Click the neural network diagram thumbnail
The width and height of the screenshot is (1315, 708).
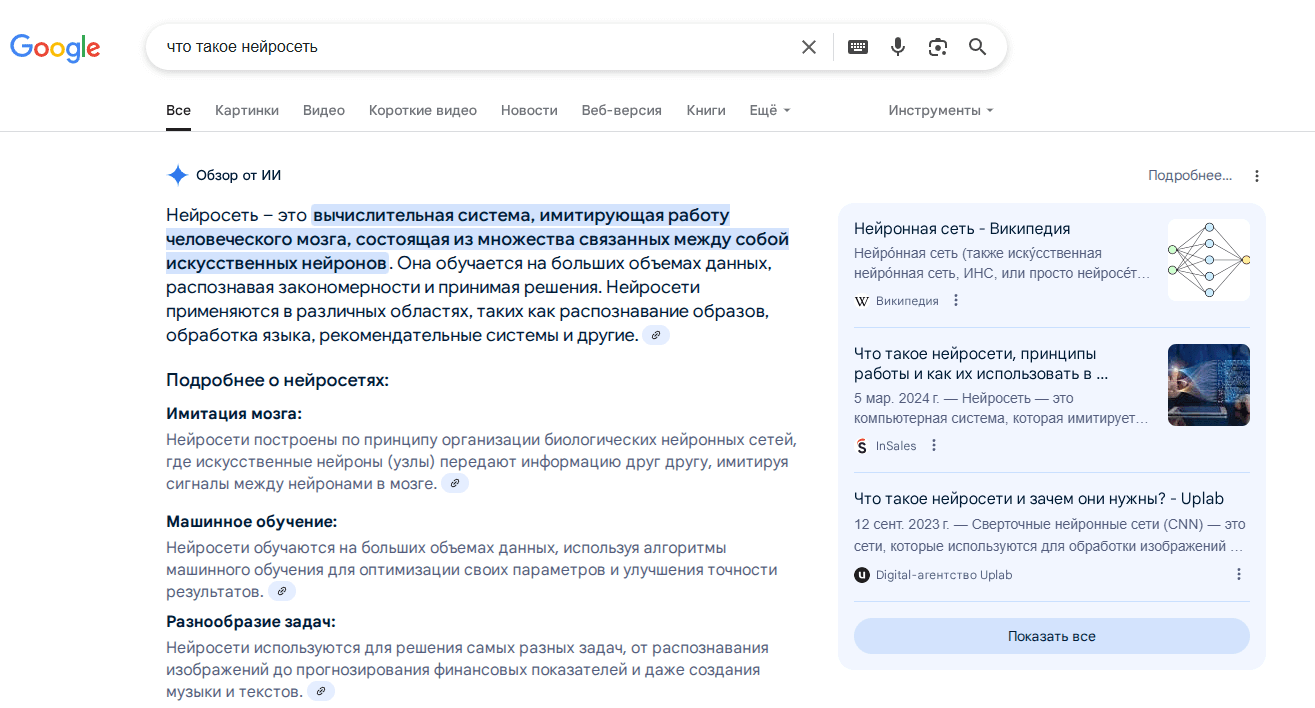tap(1208, 260)
